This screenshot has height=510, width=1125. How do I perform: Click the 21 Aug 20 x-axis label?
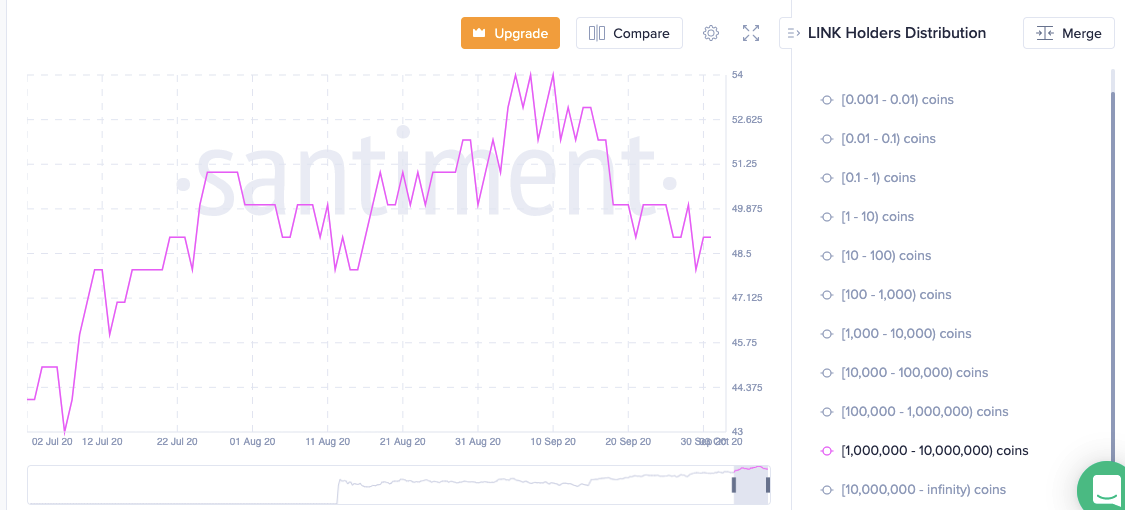click(x=403, y=442)
